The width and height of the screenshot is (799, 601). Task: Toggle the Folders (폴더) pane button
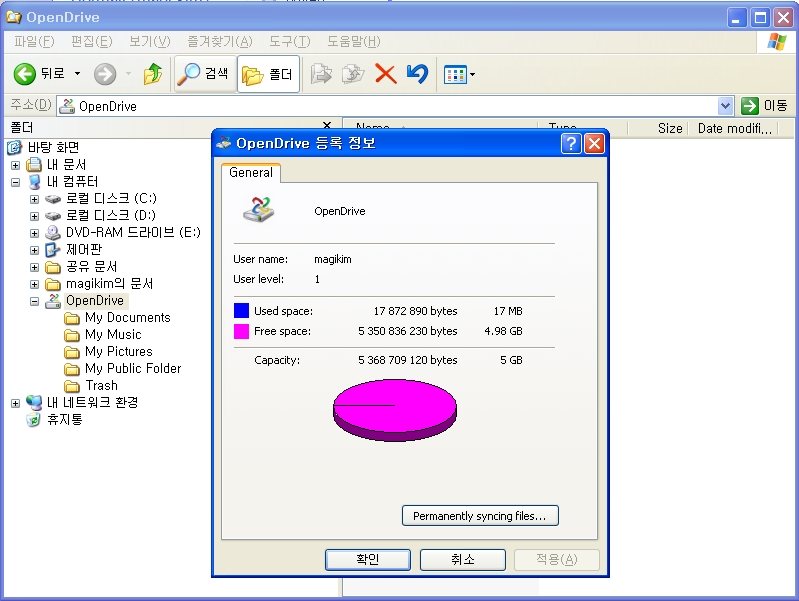coord(268,74)
